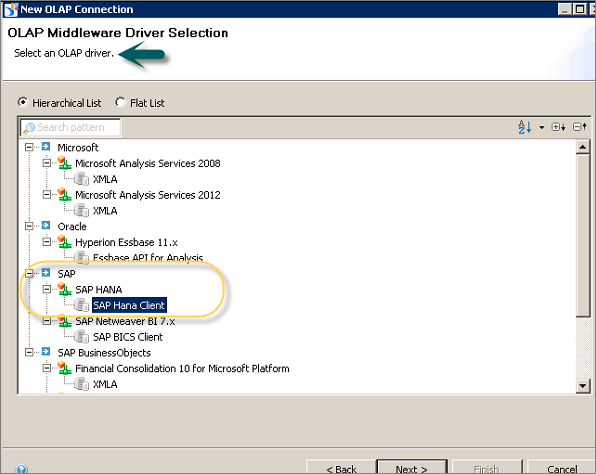This screenshot has width=596, height=474.
Task: Select the Microsoft tree item
Action: pyautogui.click(x=78, y=147)
